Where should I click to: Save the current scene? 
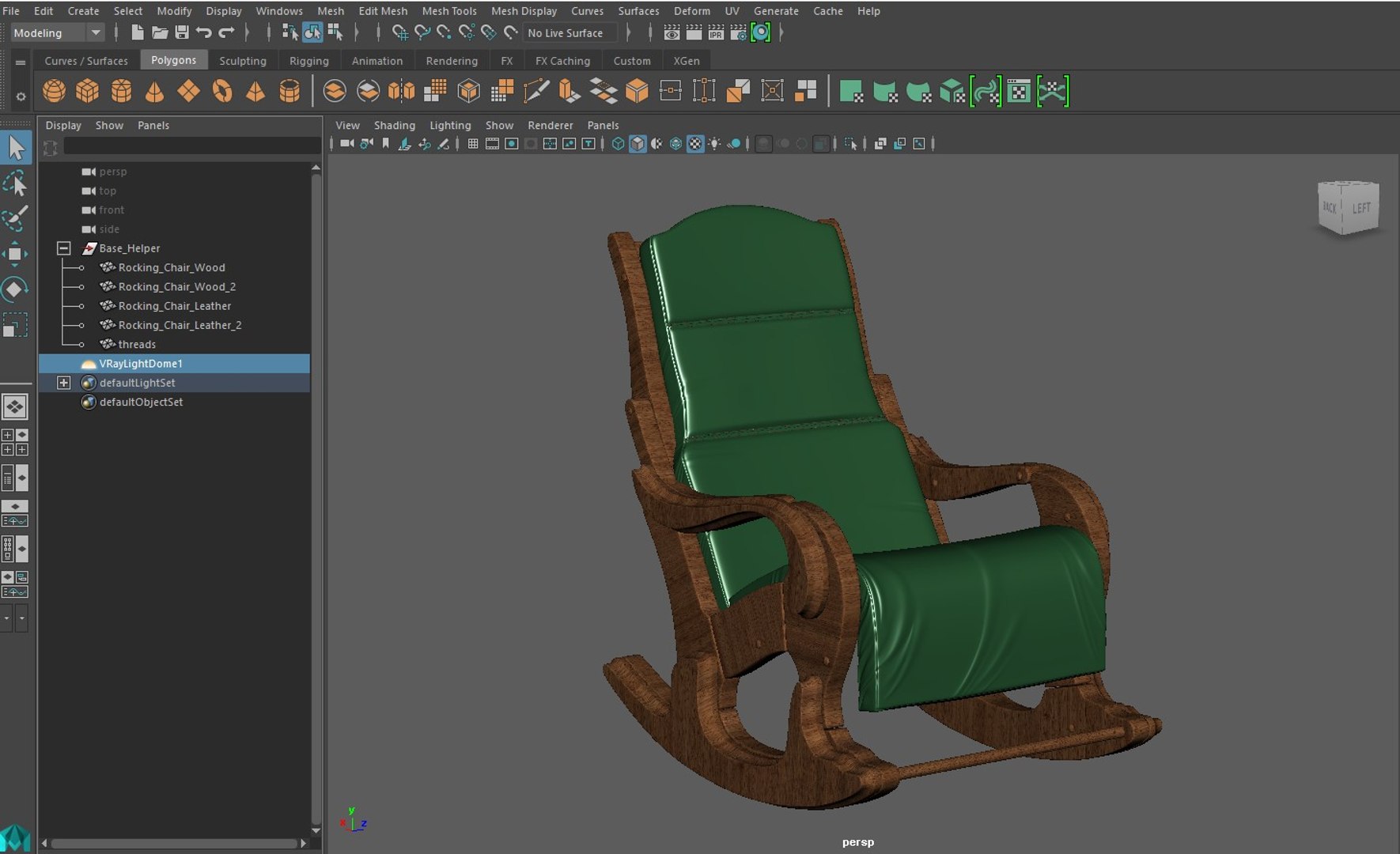[x=182, y=32]
